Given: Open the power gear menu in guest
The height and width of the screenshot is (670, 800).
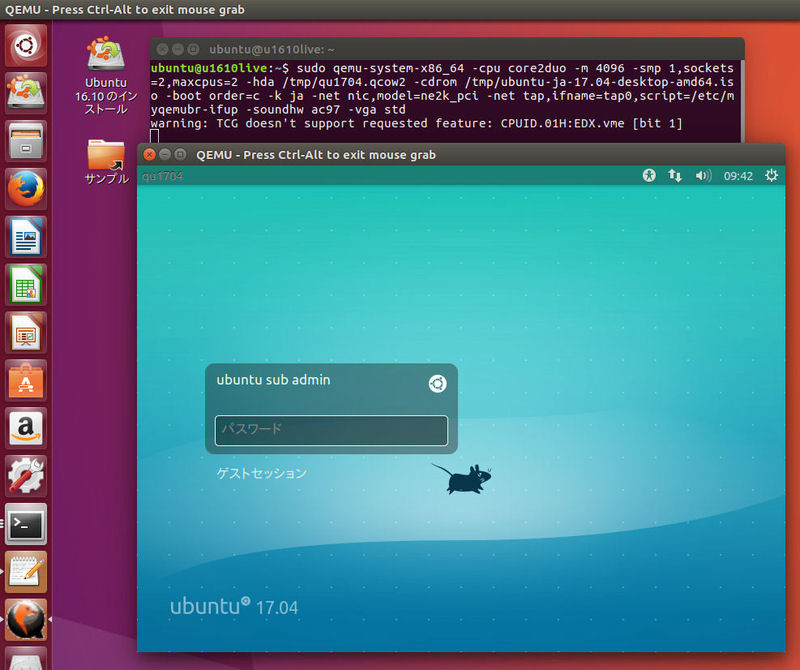Looking at the screenshot, I should [x=771, y=176].
